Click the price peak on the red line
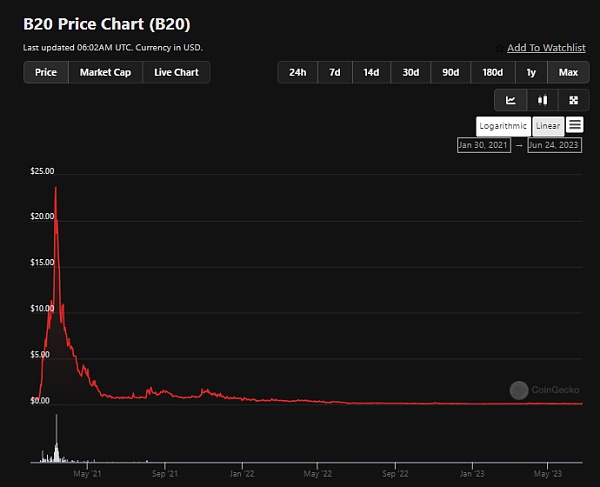The width and height of the screenshot is (600, 487). 55,188
